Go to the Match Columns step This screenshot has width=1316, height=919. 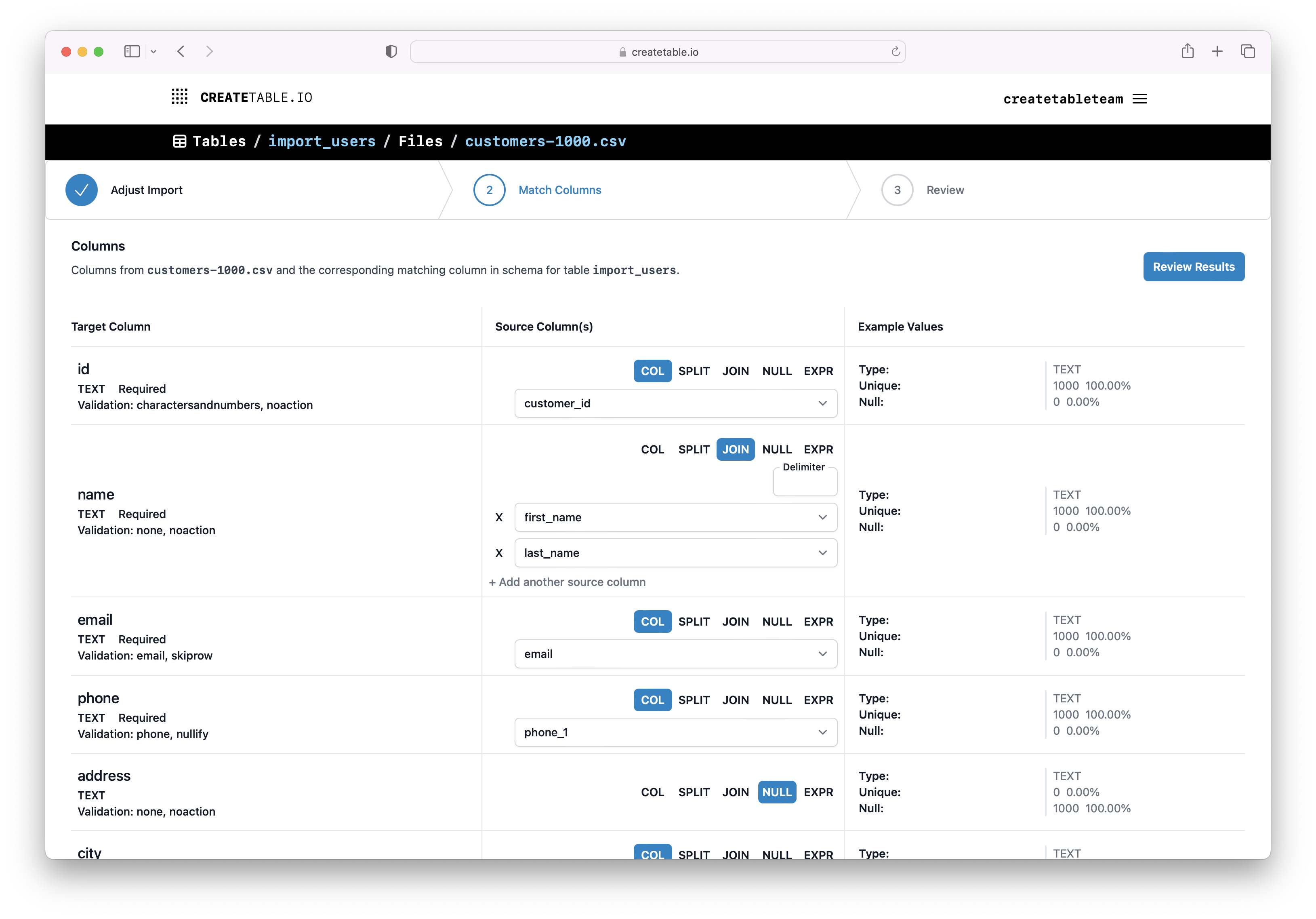[559, 190]
